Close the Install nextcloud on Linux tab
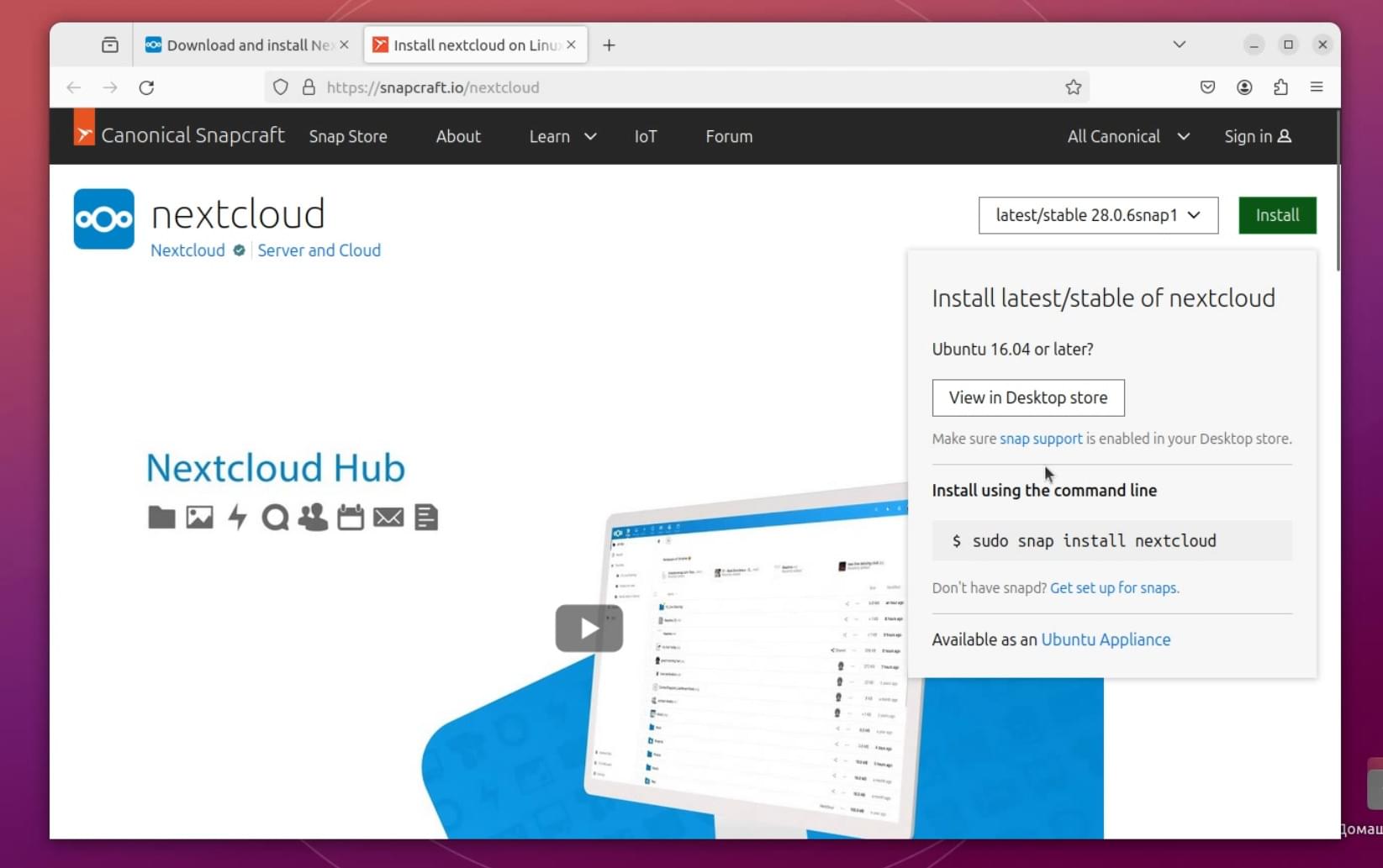The width and height of the screenshot is (1383, 868). coord(572,45)
